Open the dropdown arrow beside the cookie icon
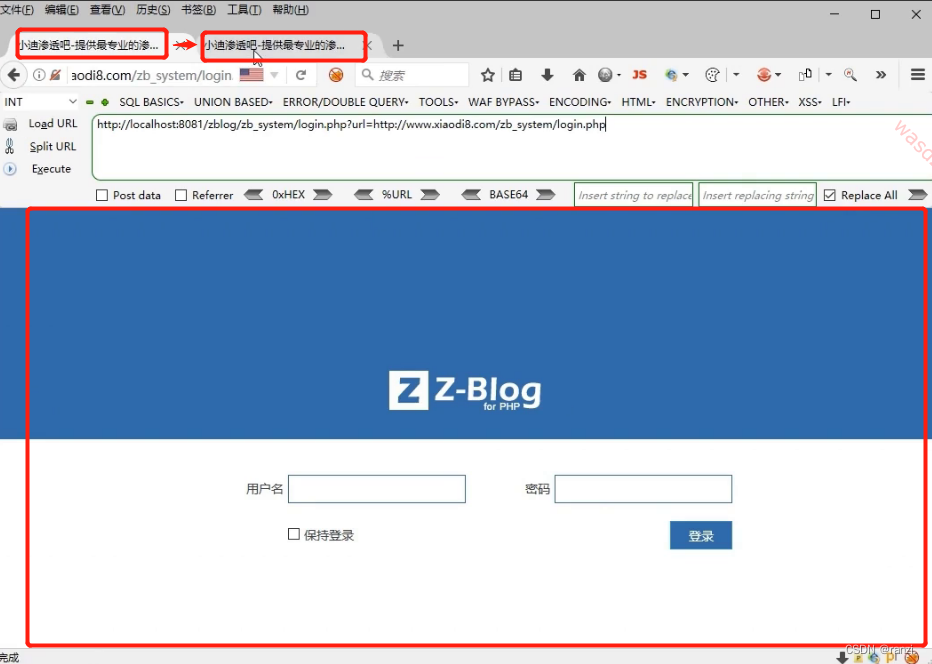This screenshot has width=932, height=664. tap(736, 75)
